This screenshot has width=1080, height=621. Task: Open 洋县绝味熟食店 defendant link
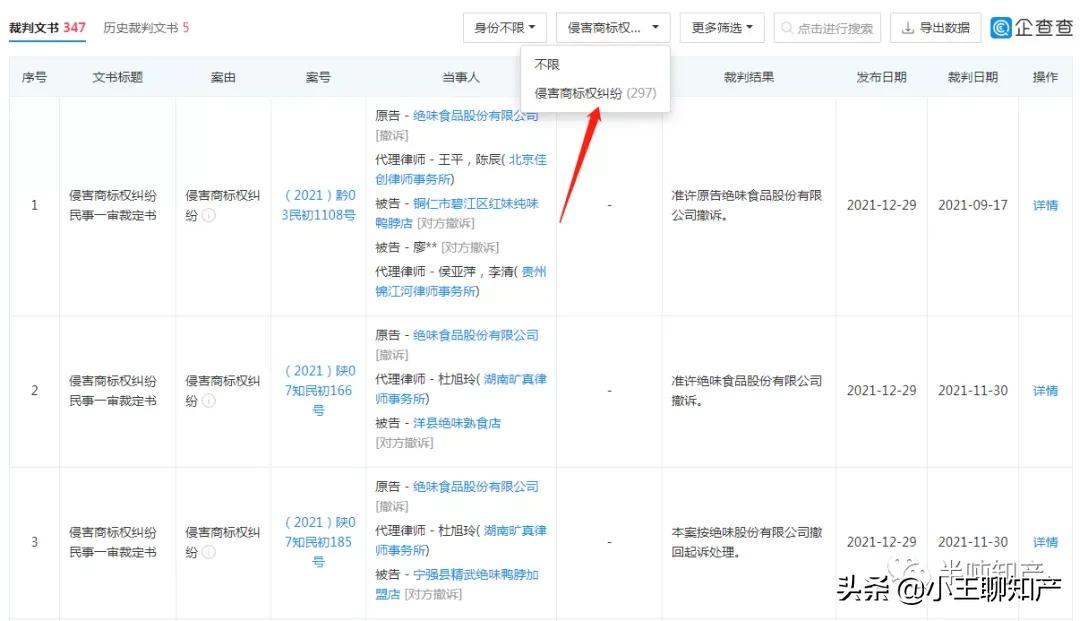tap(457, 423)
